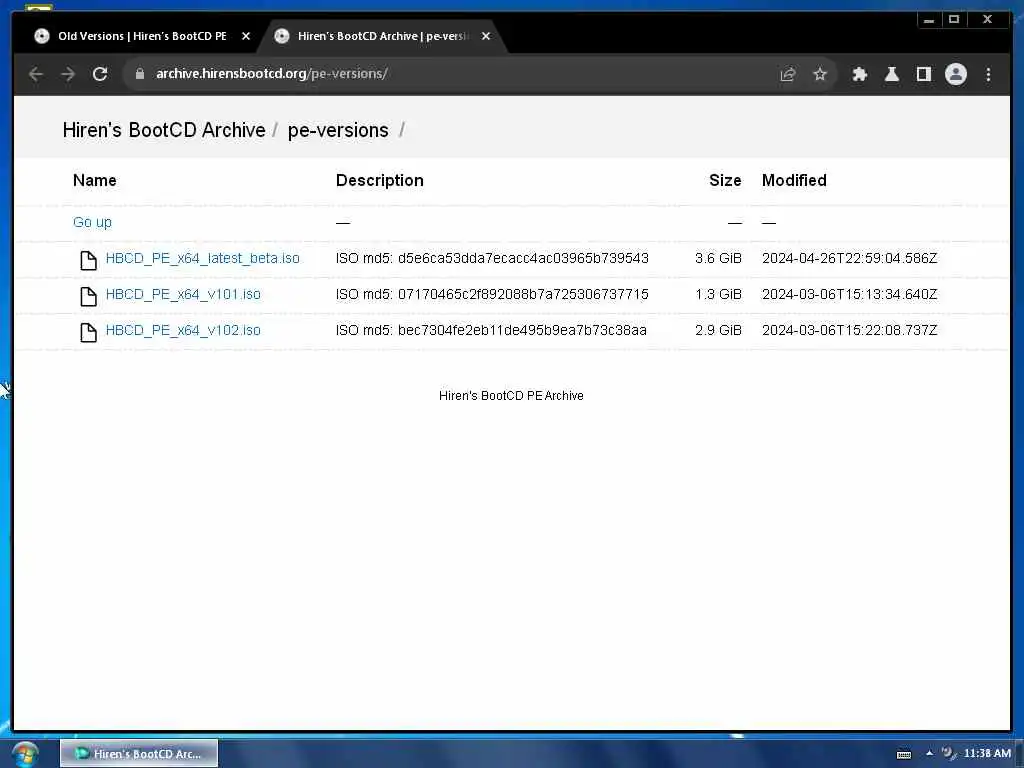The image size is (1024, 768).
Task: Click the Description column header
Action: coord(379,181)
